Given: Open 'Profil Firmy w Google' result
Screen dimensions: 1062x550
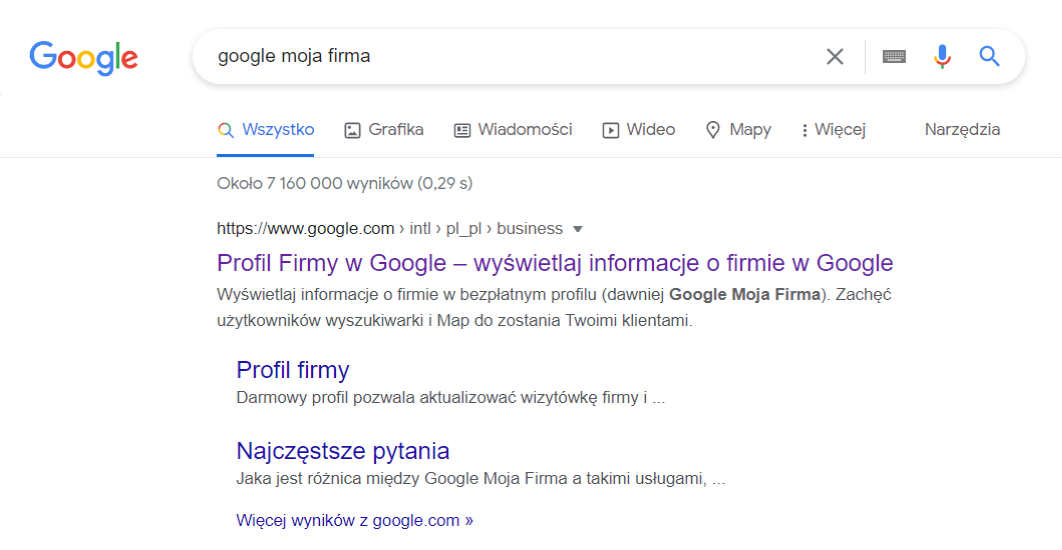Looking at the screenshot, I should click(555, 263).
